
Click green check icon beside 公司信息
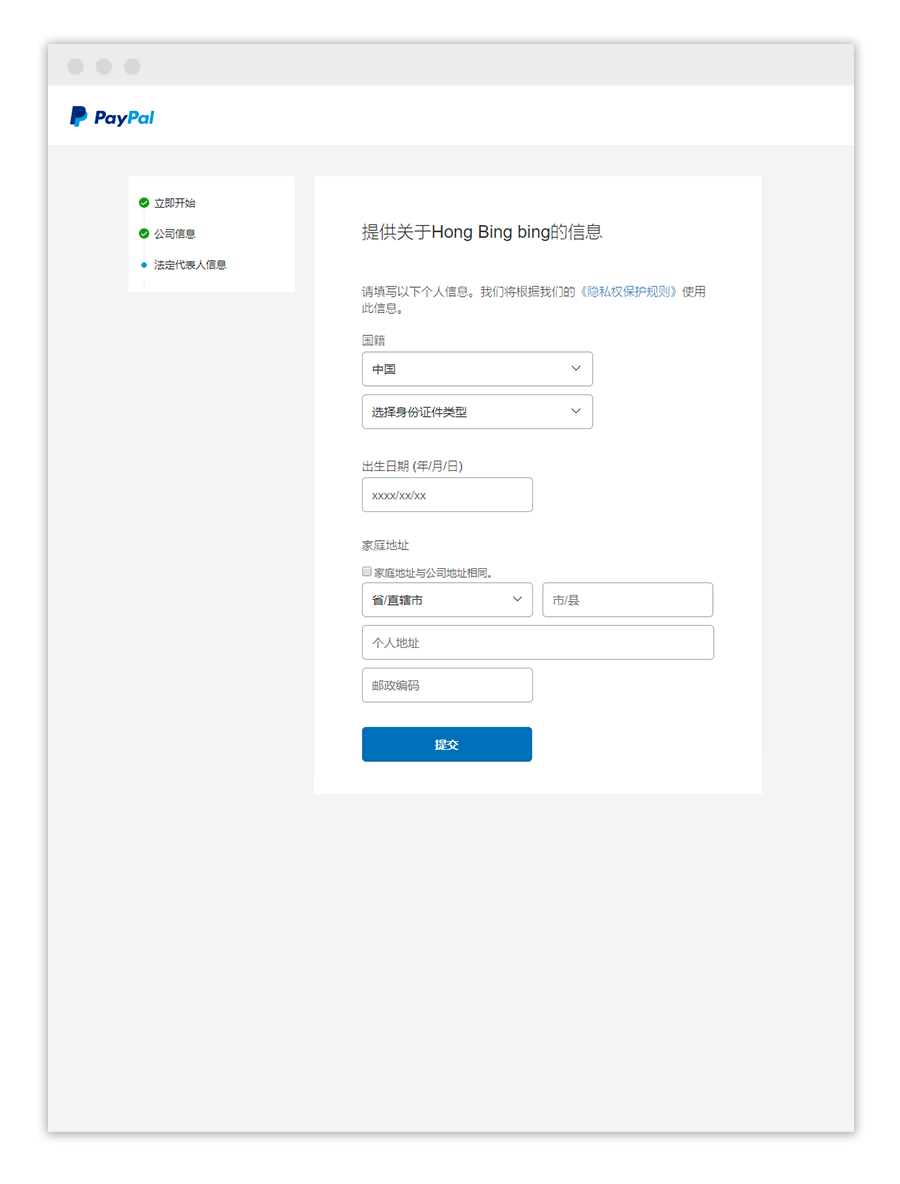coord(144,234)
